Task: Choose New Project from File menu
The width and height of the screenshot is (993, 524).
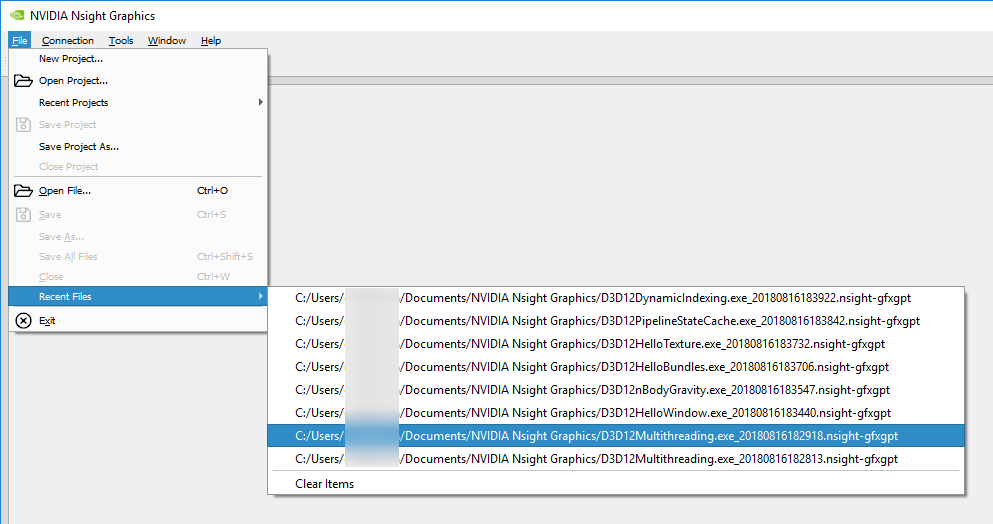Action: (x=71, y=59)
